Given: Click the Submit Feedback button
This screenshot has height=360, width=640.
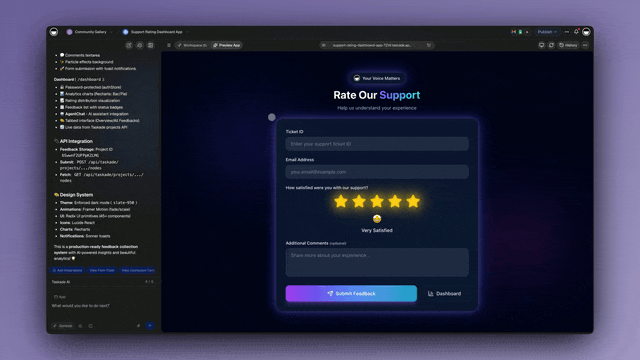Looking at the screenshot, I should pyautogui.click(x=351, y=293).
